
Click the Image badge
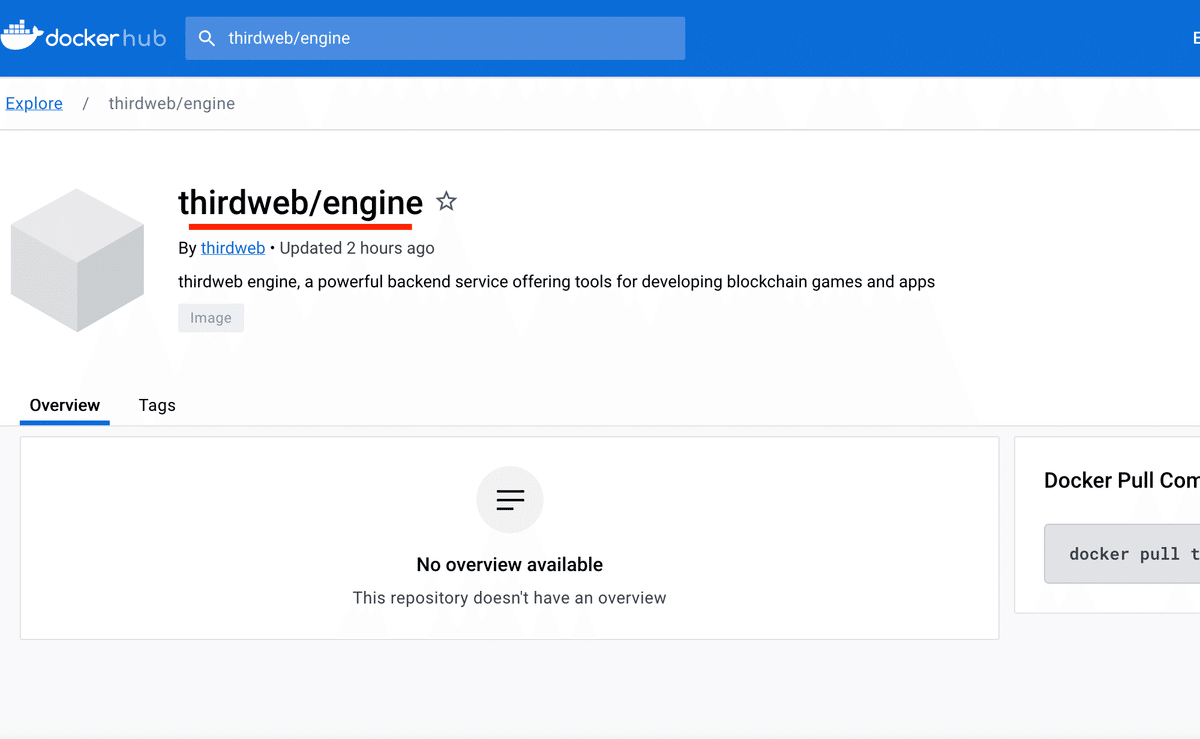coord(211,318)
